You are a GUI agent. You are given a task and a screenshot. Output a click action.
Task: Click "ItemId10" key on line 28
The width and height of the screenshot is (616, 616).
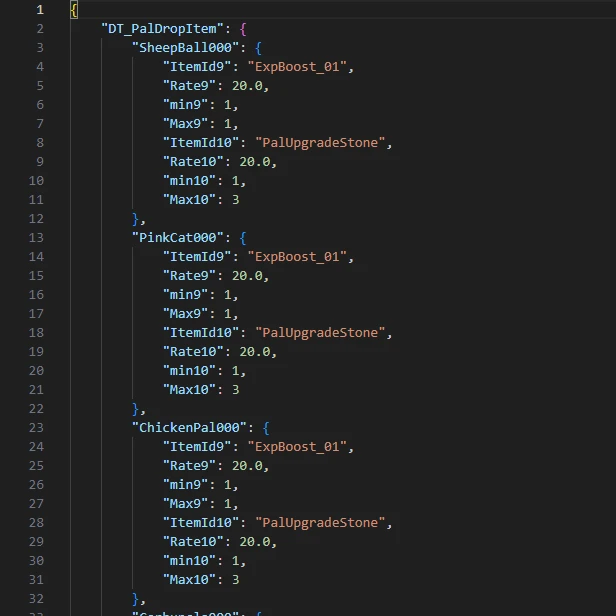(201, 523)
